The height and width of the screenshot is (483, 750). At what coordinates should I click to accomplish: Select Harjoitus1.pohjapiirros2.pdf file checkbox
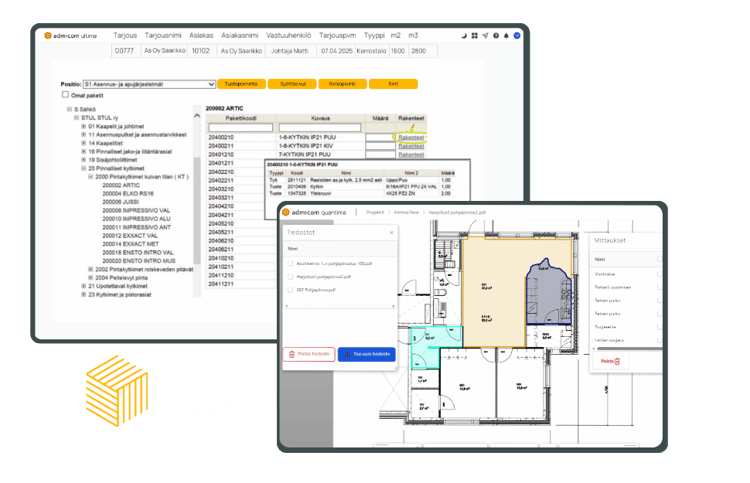tap(289, 275)
